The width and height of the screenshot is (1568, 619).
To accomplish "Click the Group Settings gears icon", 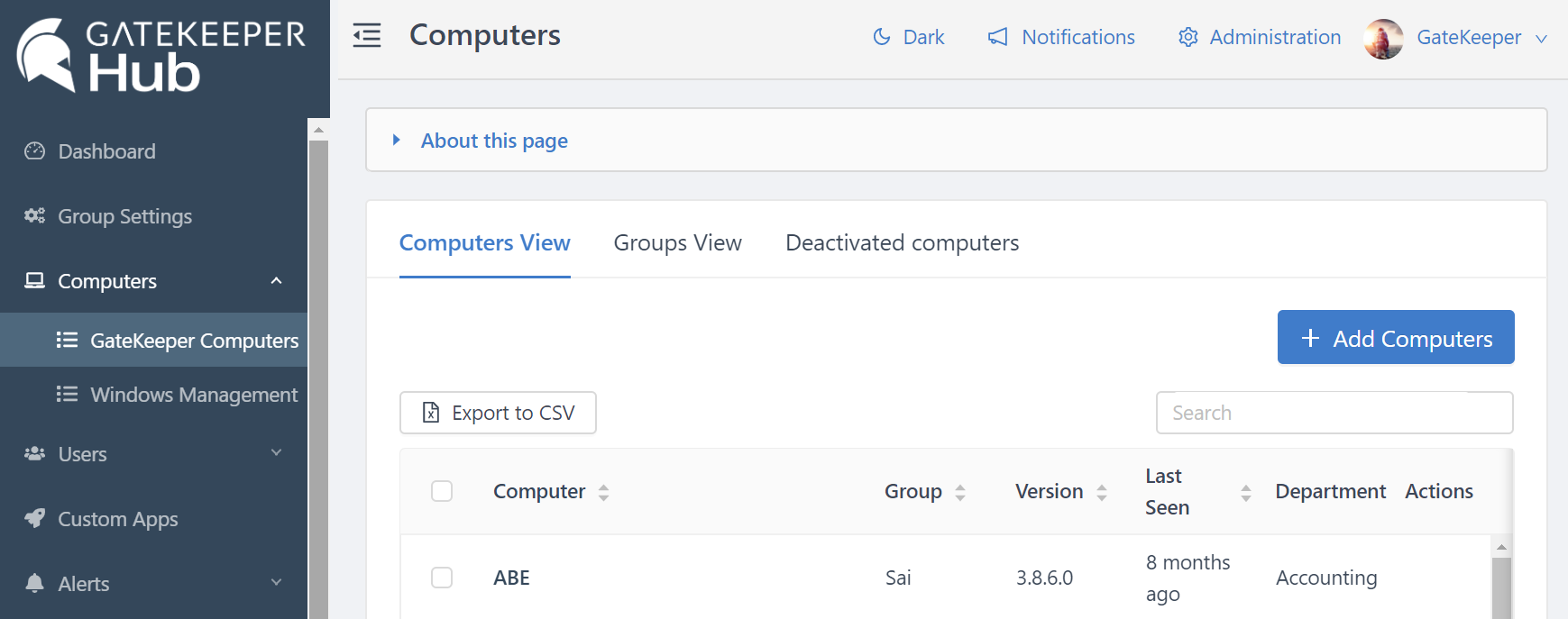I will (x=34, y=216).
